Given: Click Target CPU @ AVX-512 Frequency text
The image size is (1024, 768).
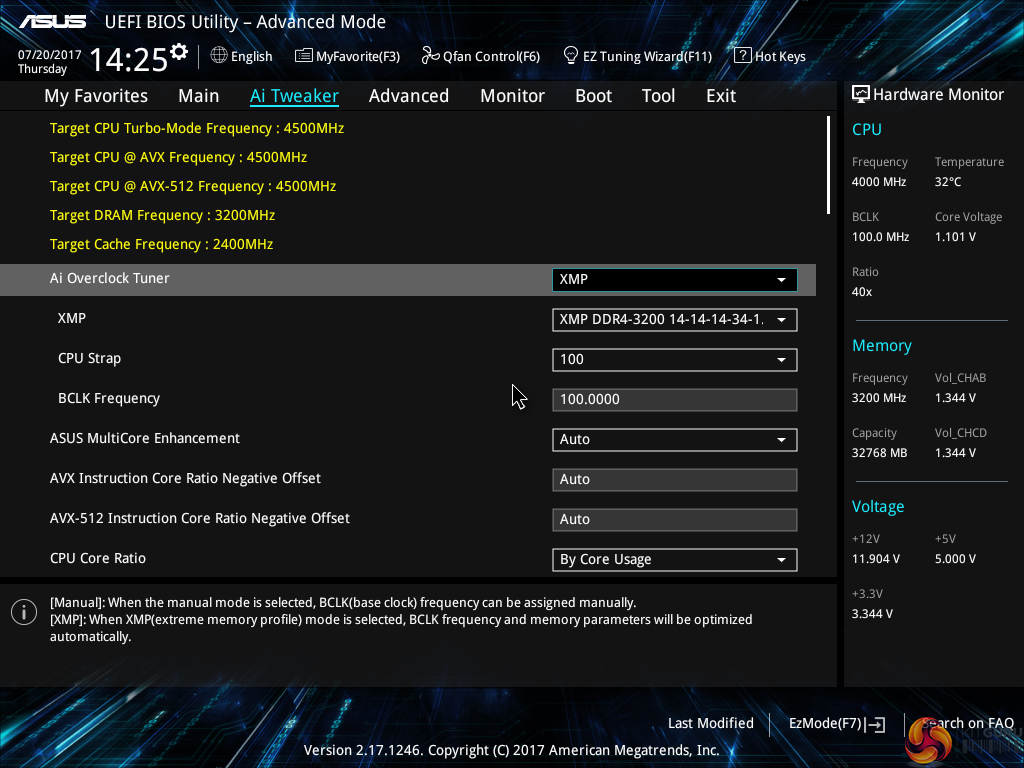Looking at the screenshot, I should point(193,186).
